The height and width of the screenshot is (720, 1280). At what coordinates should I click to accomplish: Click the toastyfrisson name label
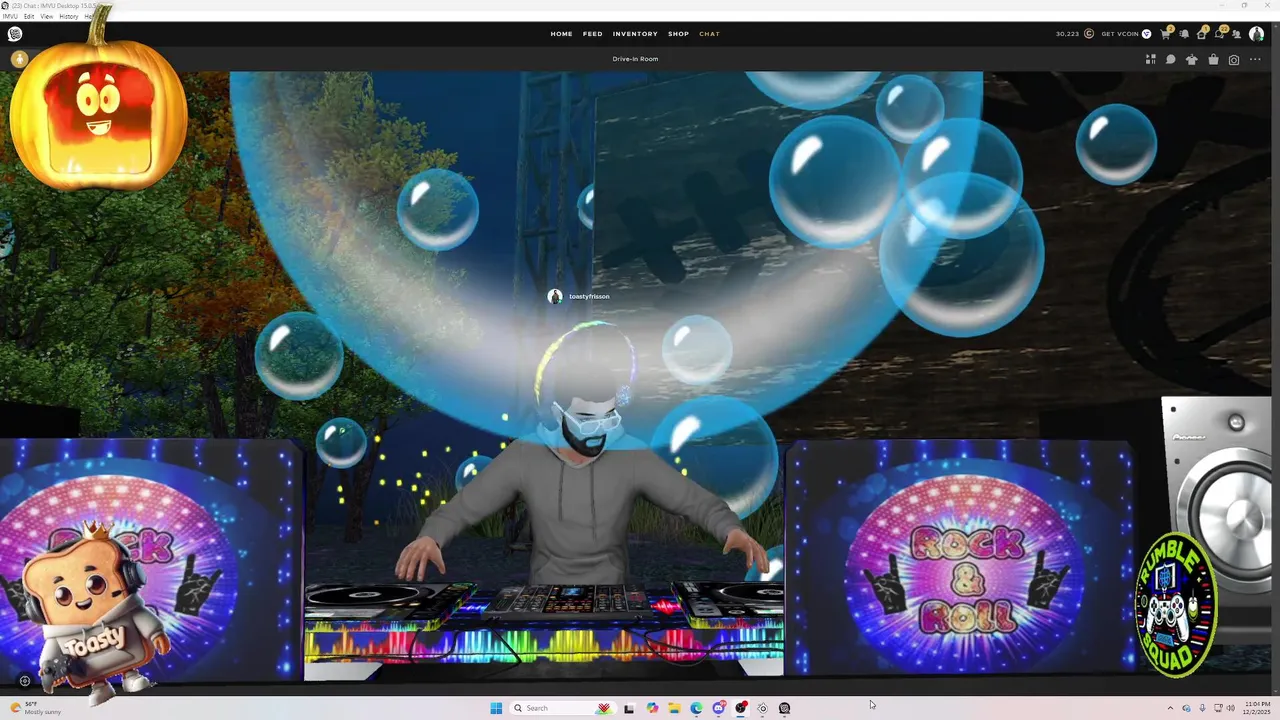[589, 296]
